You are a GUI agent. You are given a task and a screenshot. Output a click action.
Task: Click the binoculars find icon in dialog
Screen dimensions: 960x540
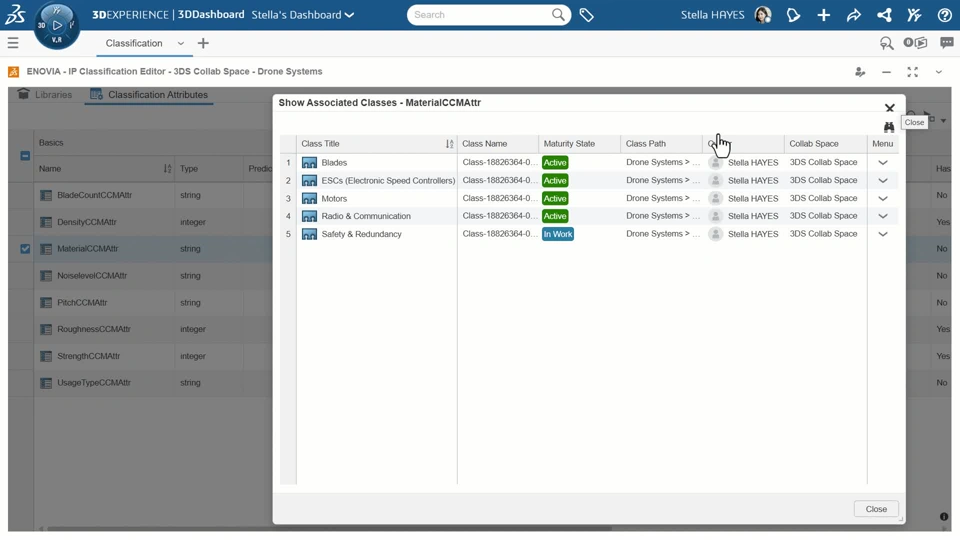(889, 127)
